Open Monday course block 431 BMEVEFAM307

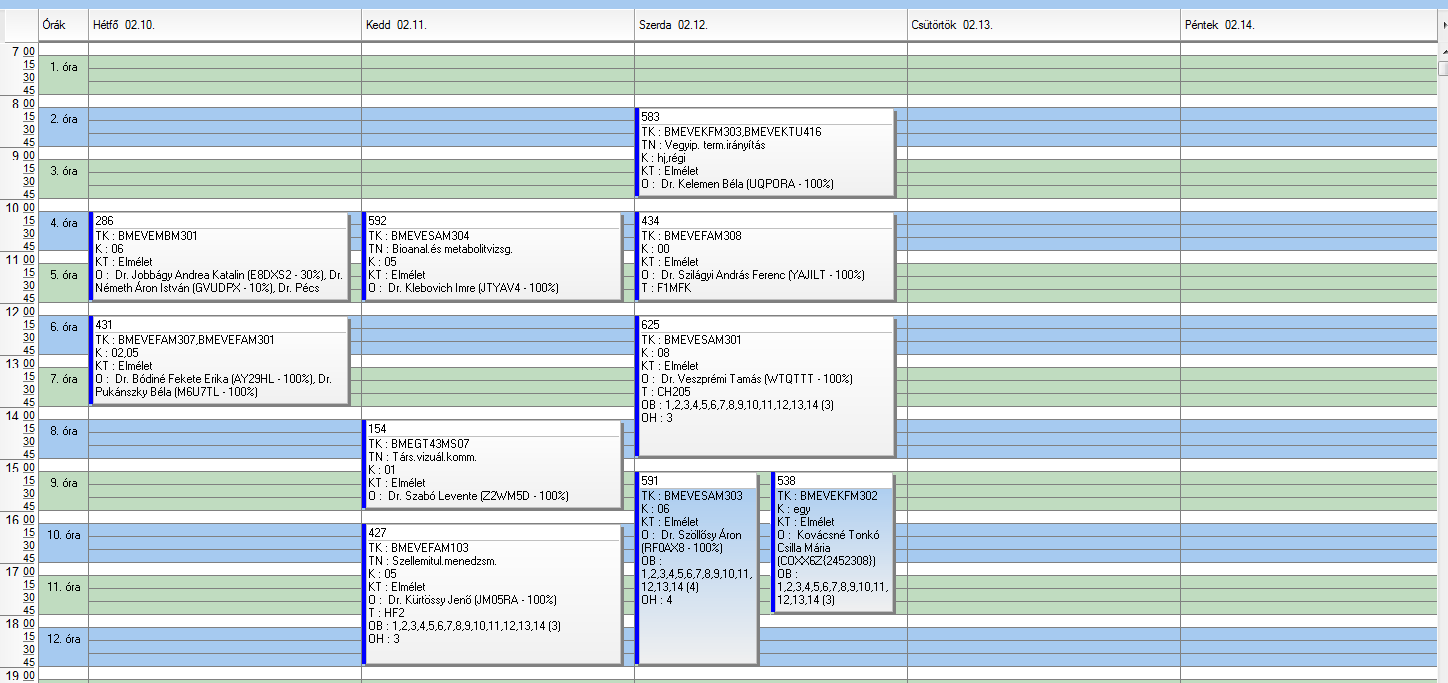220,360
